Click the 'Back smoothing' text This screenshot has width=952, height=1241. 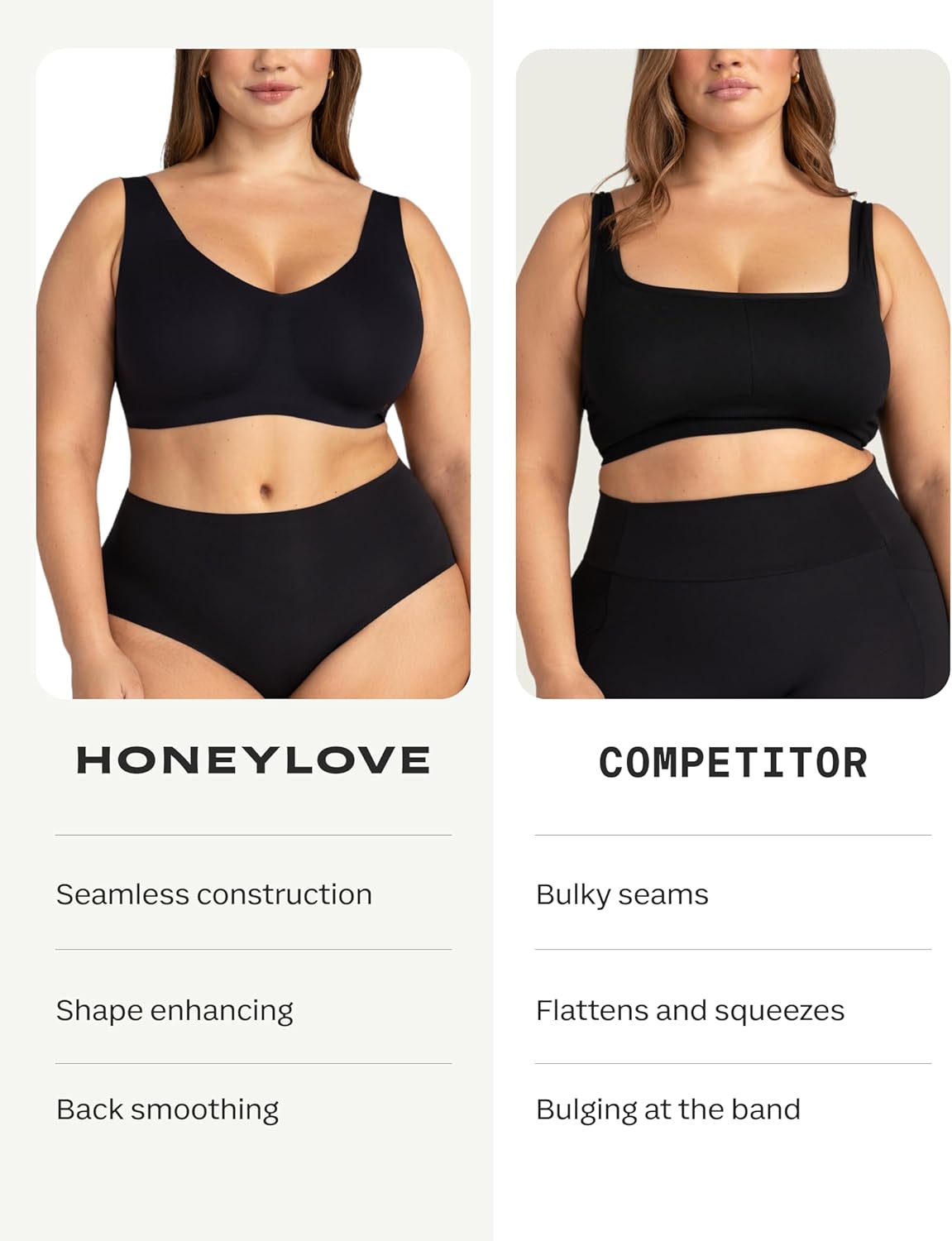point(167,1109)
